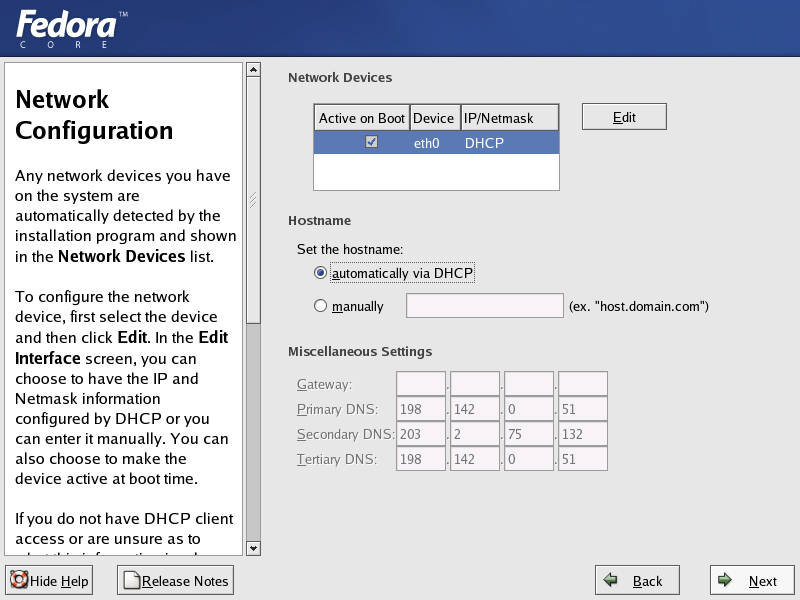Click the manual hostname text field
Viewport: 800px width, 600px height.
coord(485,306)
